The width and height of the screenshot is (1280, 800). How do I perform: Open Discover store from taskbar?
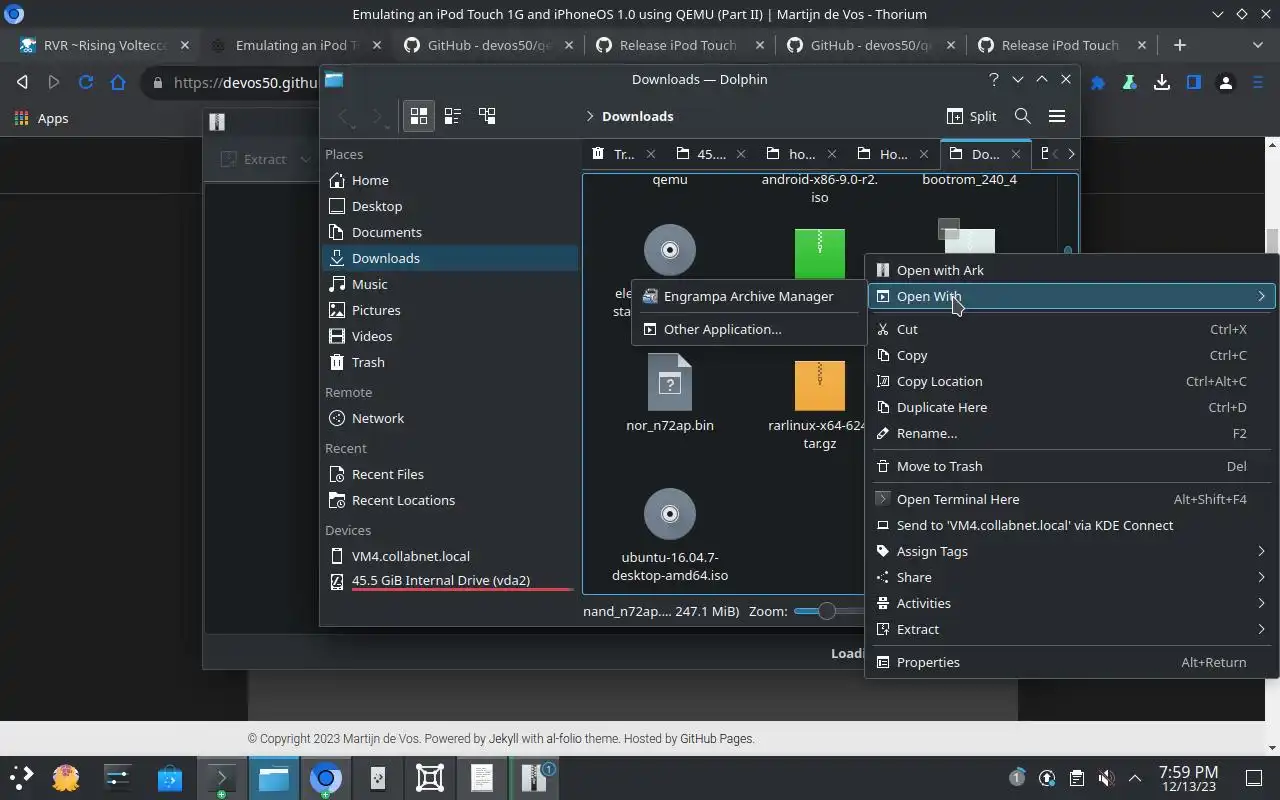(x=169, y=777)
